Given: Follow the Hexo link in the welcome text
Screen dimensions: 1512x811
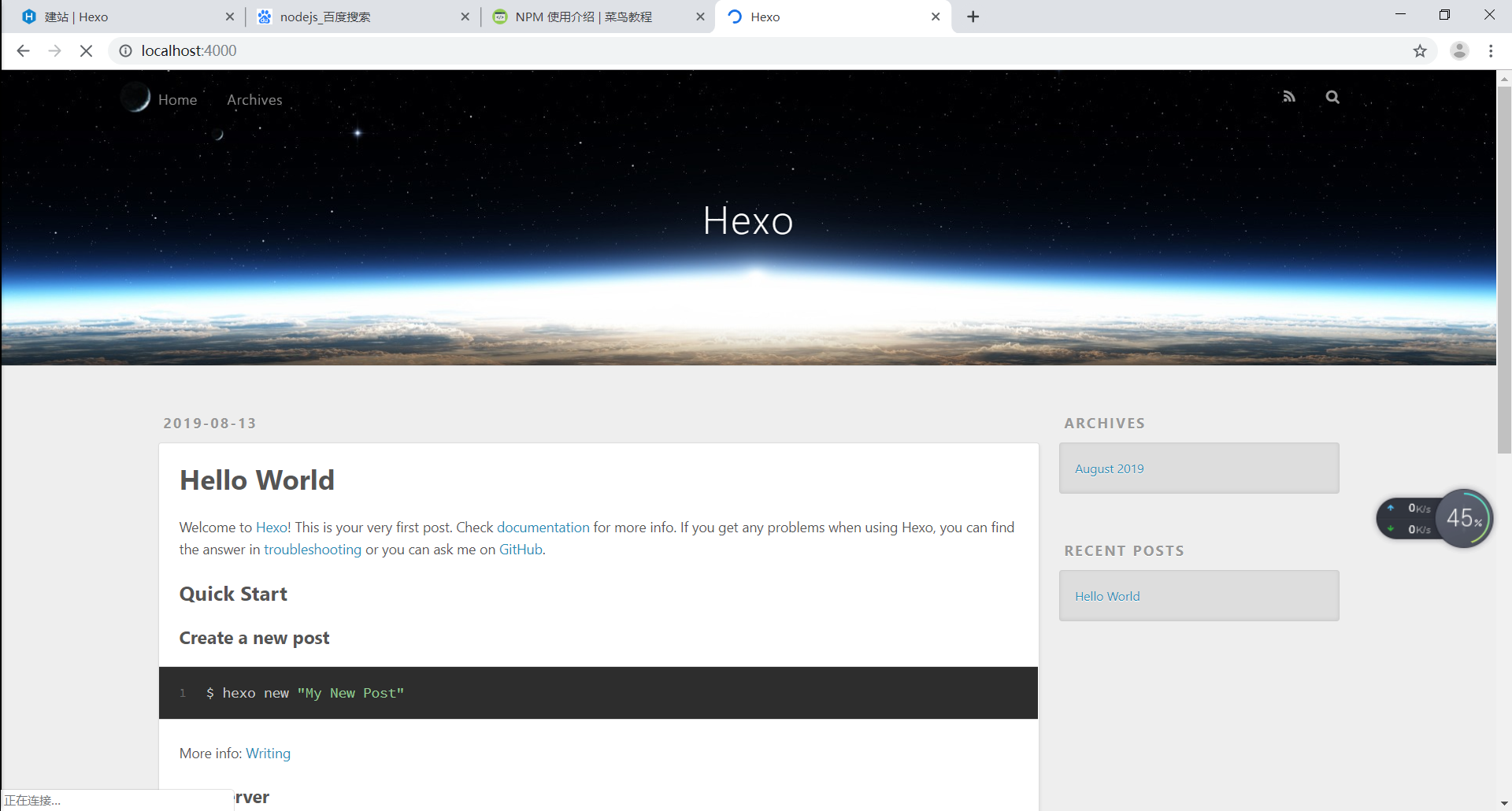Looking at the screenshot, I should [271, 528].
